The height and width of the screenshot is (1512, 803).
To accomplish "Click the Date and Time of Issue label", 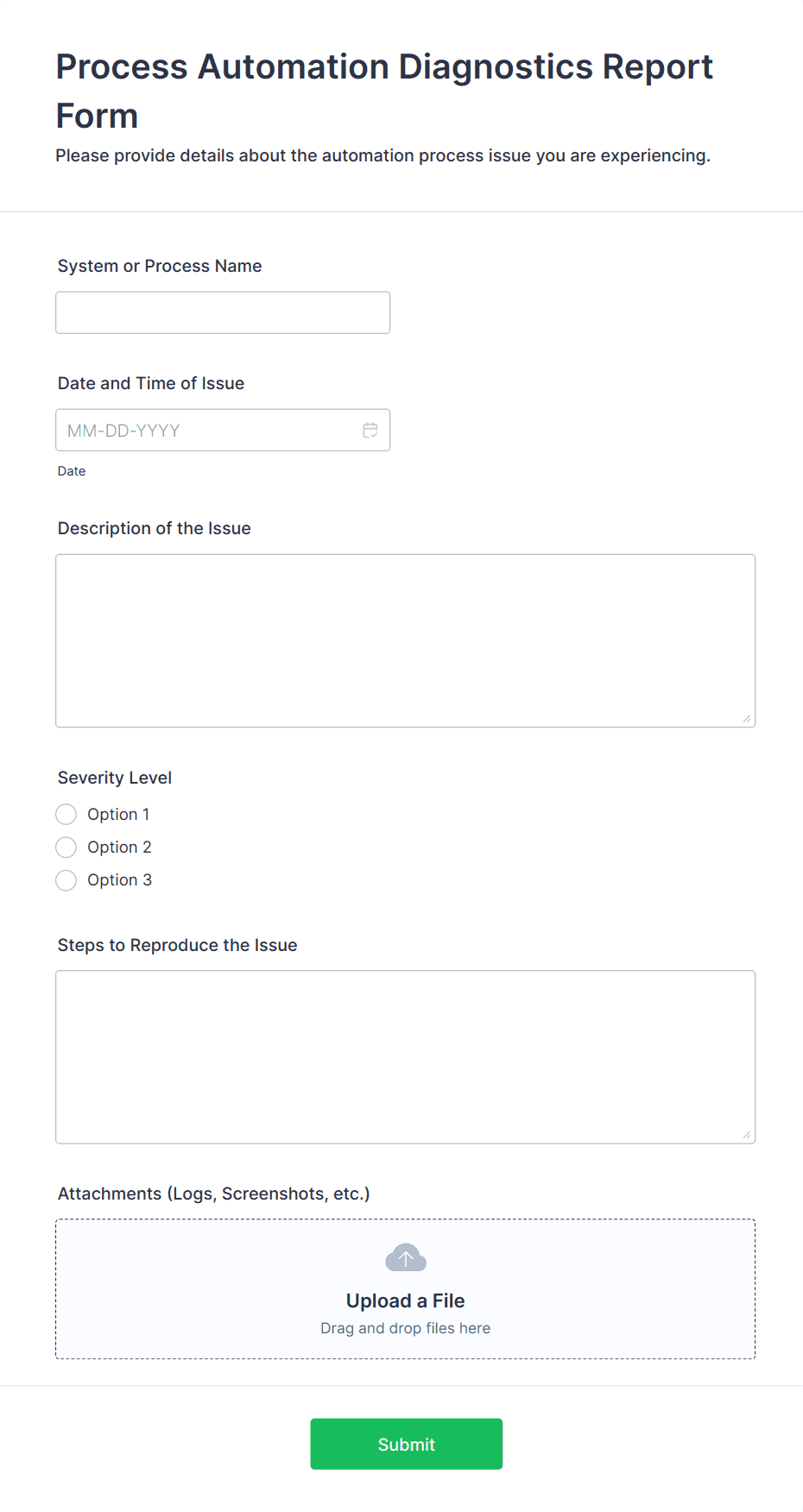I will tap(151, 382).
